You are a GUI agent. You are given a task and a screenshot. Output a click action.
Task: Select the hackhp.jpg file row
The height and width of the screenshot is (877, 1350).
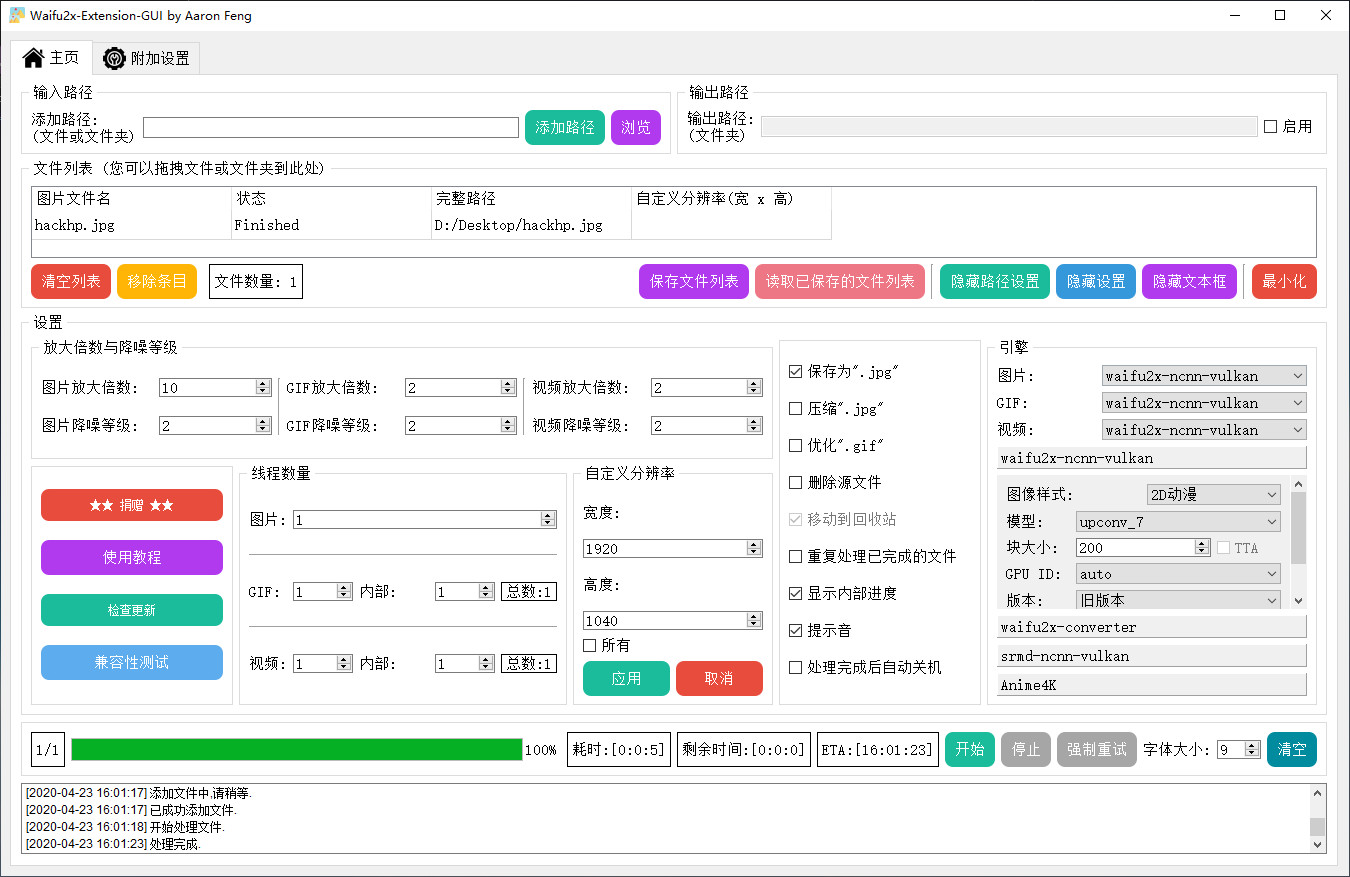point(431,225)
